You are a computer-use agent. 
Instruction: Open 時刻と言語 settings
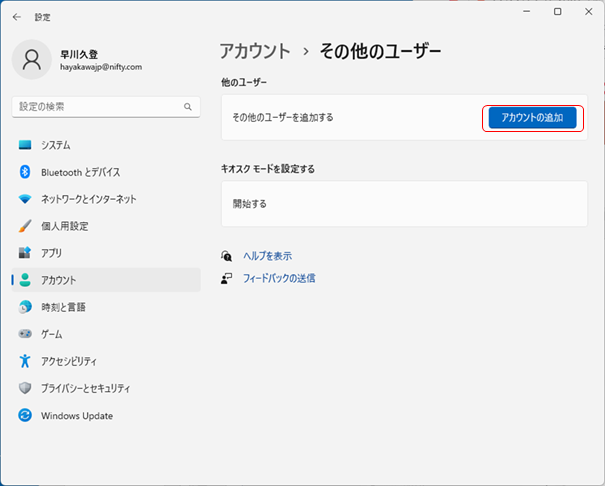point(63,307)
